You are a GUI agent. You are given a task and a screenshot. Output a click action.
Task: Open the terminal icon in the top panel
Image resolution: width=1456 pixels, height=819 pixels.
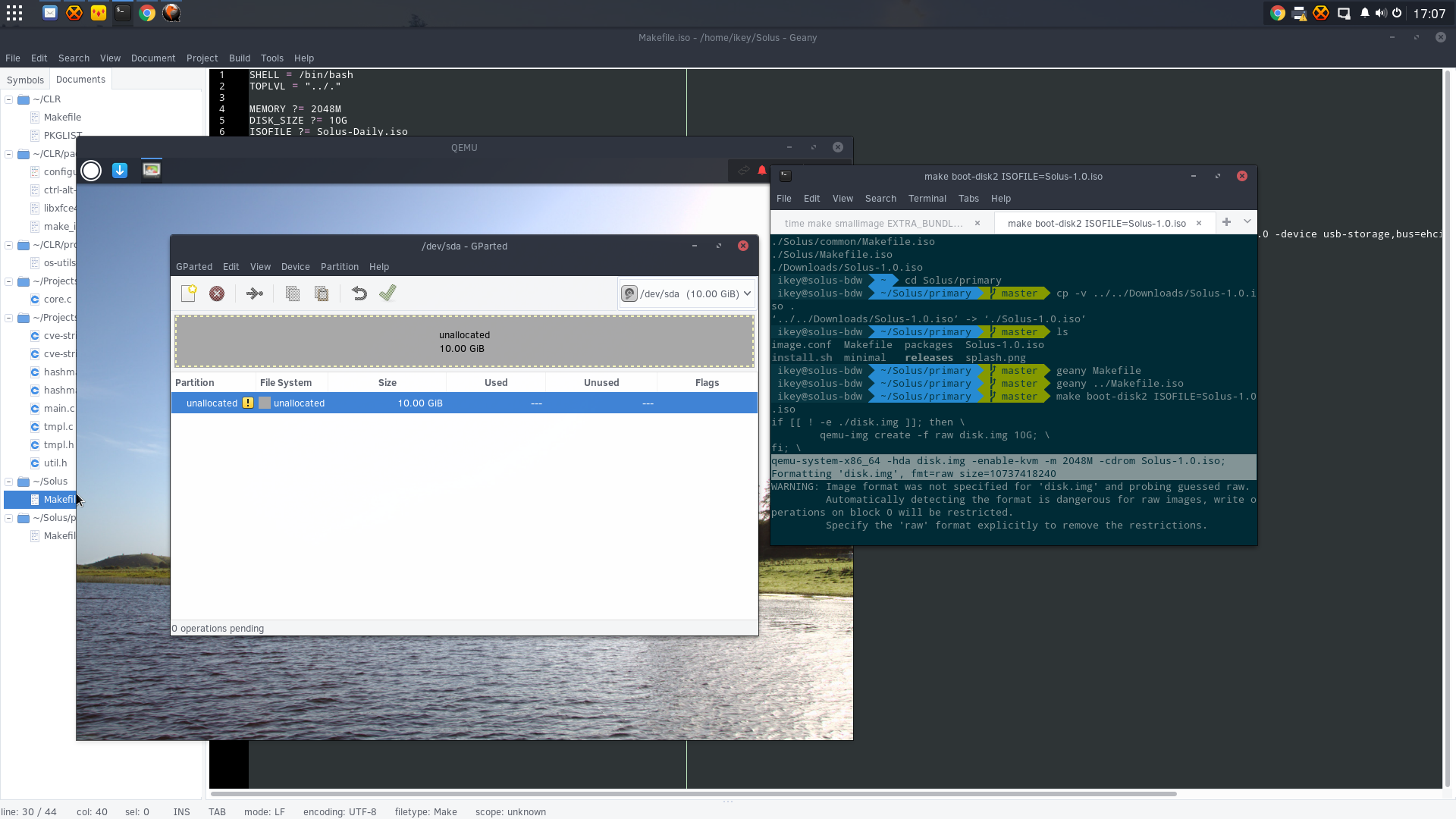pyautogui.click(x=123, y=13)
